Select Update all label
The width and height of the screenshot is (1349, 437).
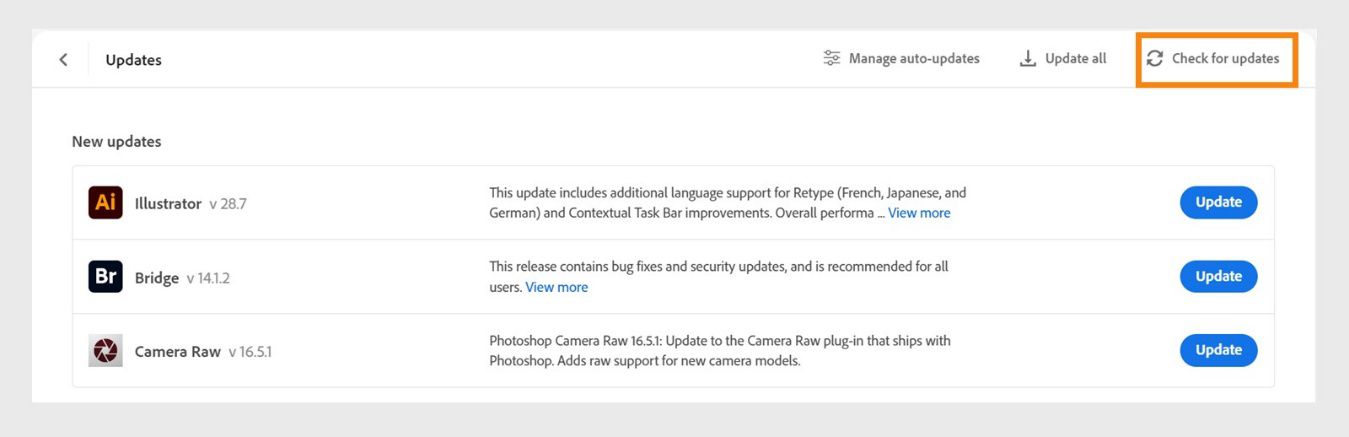pos(1075,59)
